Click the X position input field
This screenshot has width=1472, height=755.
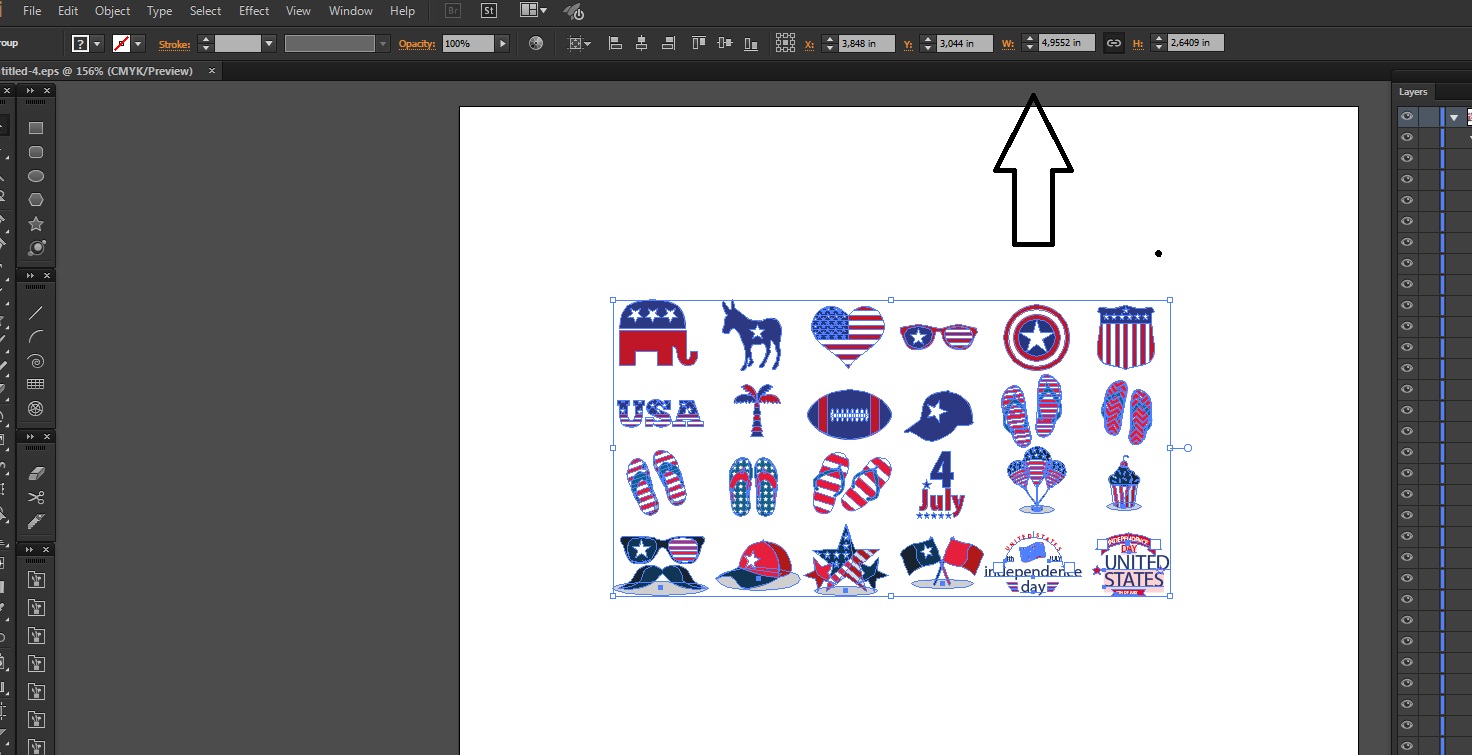pos(867,43)
